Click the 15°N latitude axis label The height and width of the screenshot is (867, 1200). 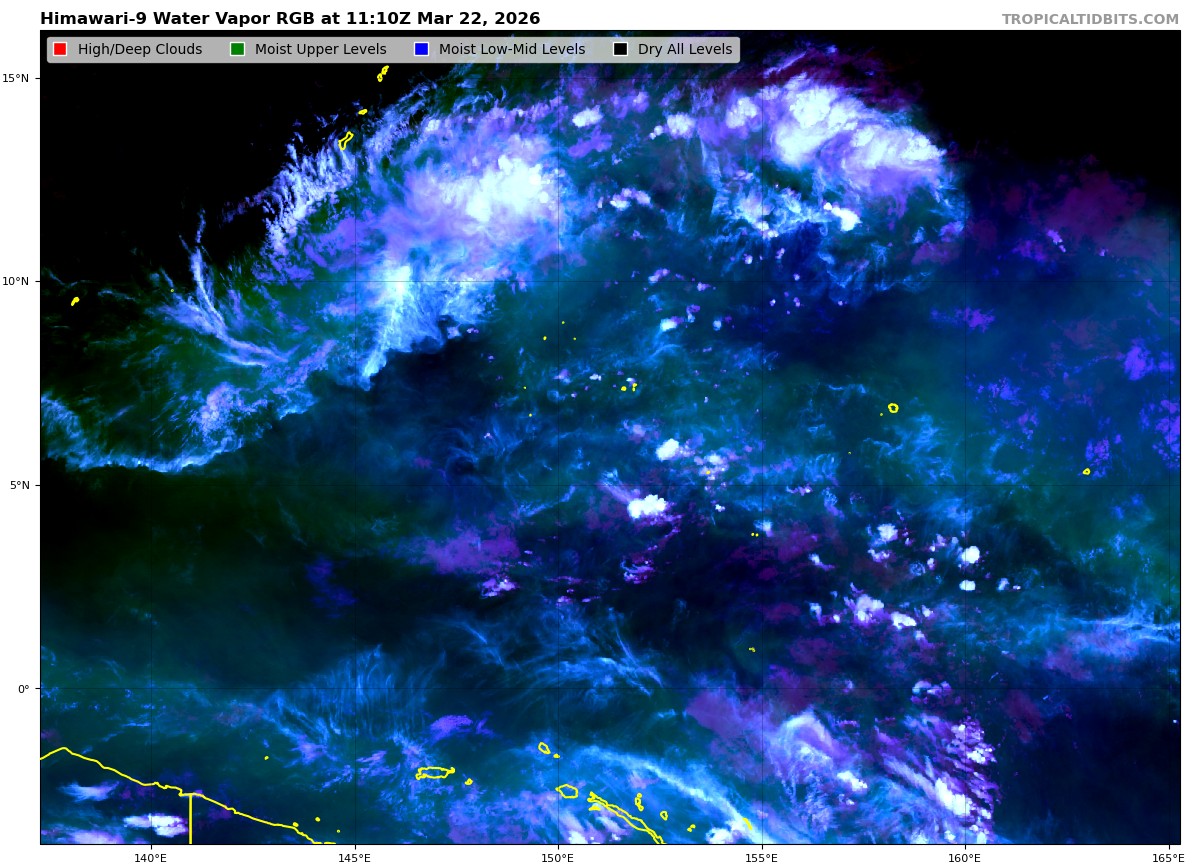pyautogui.click(x=20, y=78)
